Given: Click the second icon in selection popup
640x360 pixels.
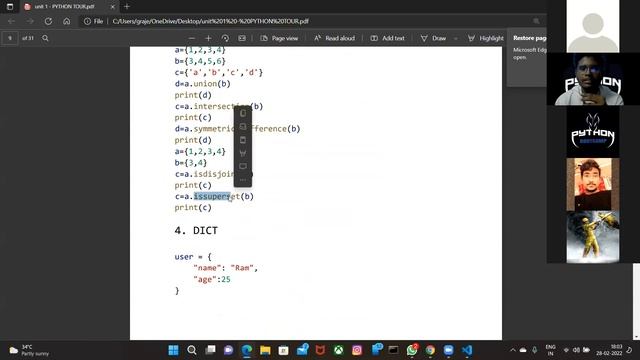Looking at the screenshot, I should pos(243,127).
